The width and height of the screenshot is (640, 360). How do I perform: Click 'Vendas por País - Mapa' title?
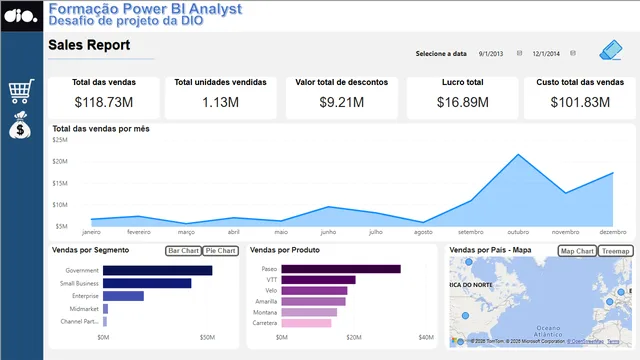490,250
